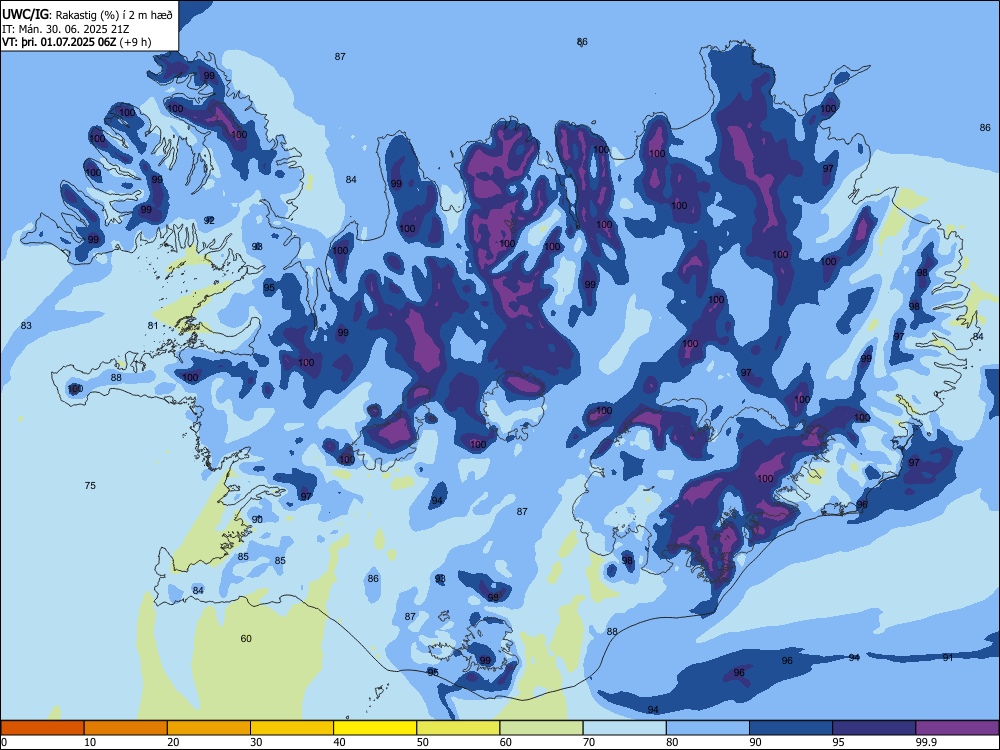This screenshot has height=750, width=1000.
Task: Click the 'VT: þri. 01.07.2025 06Z (+9 h)' line
Action: [77, 42]
